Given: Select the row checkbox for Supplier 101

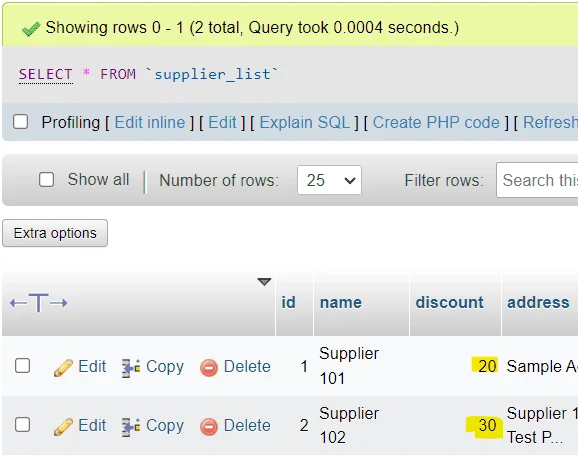Looking at the screenshot, I should click(x=22, y=366).
